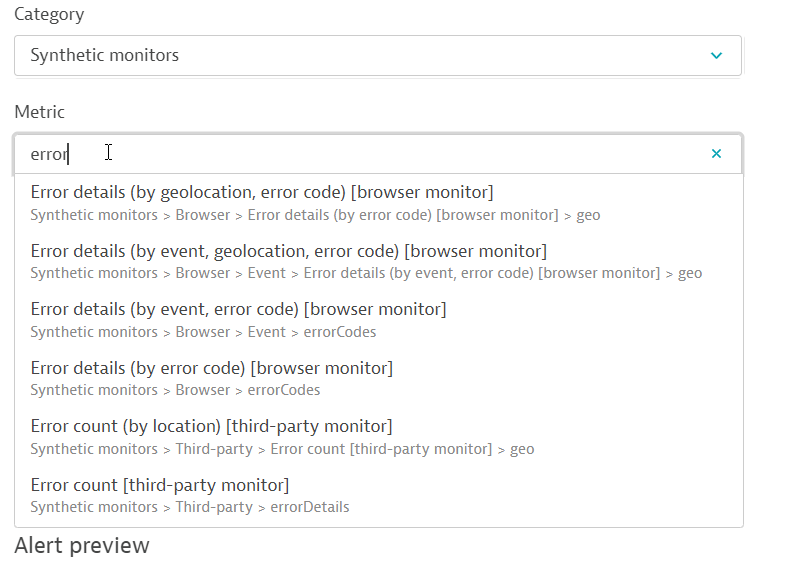Expand the Category dropdown chevron arrow
This screenshot has width=811, height=576.
coord(716,56)
